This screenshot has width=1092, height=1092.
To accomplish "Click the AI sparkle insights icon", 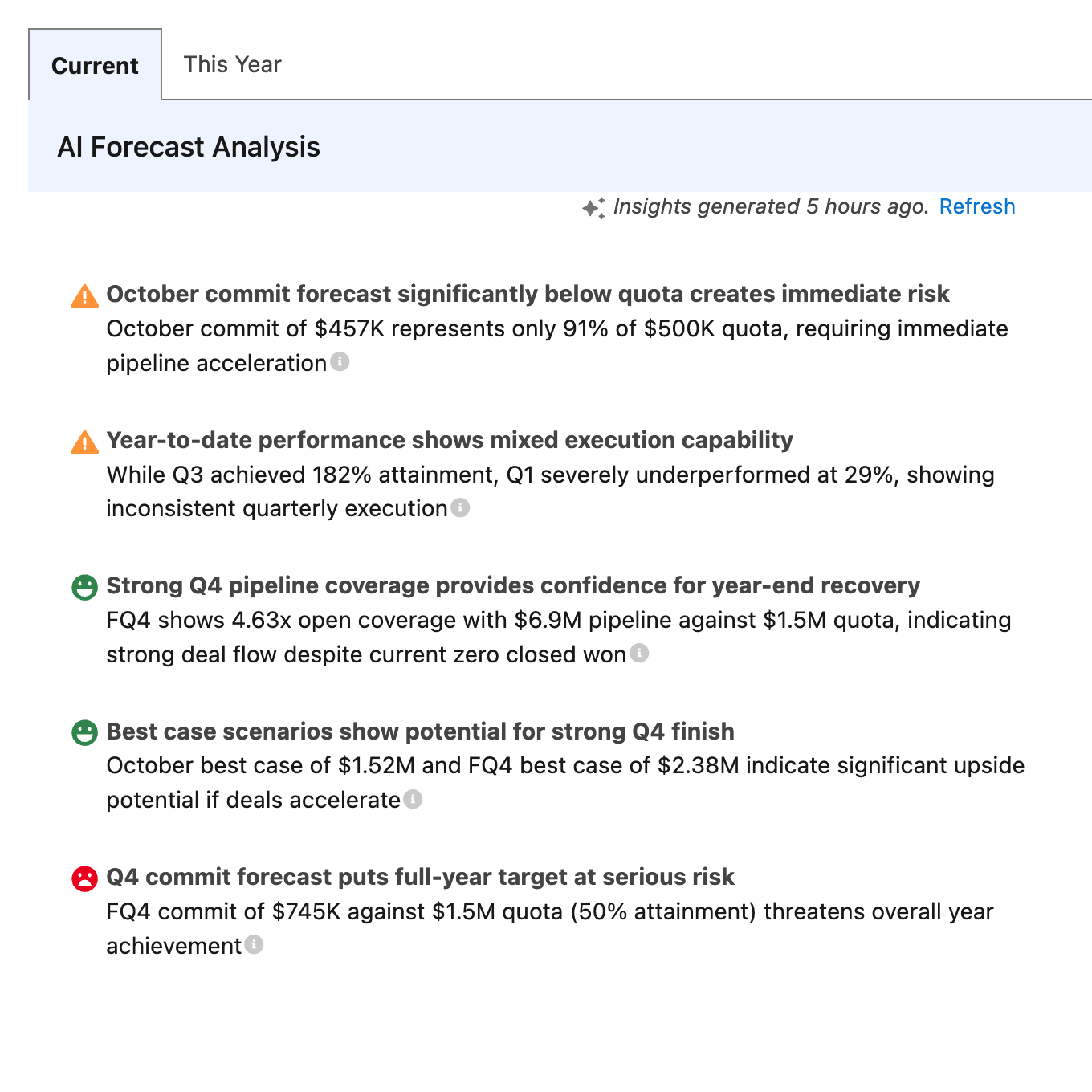I will (x=593, y=208).
